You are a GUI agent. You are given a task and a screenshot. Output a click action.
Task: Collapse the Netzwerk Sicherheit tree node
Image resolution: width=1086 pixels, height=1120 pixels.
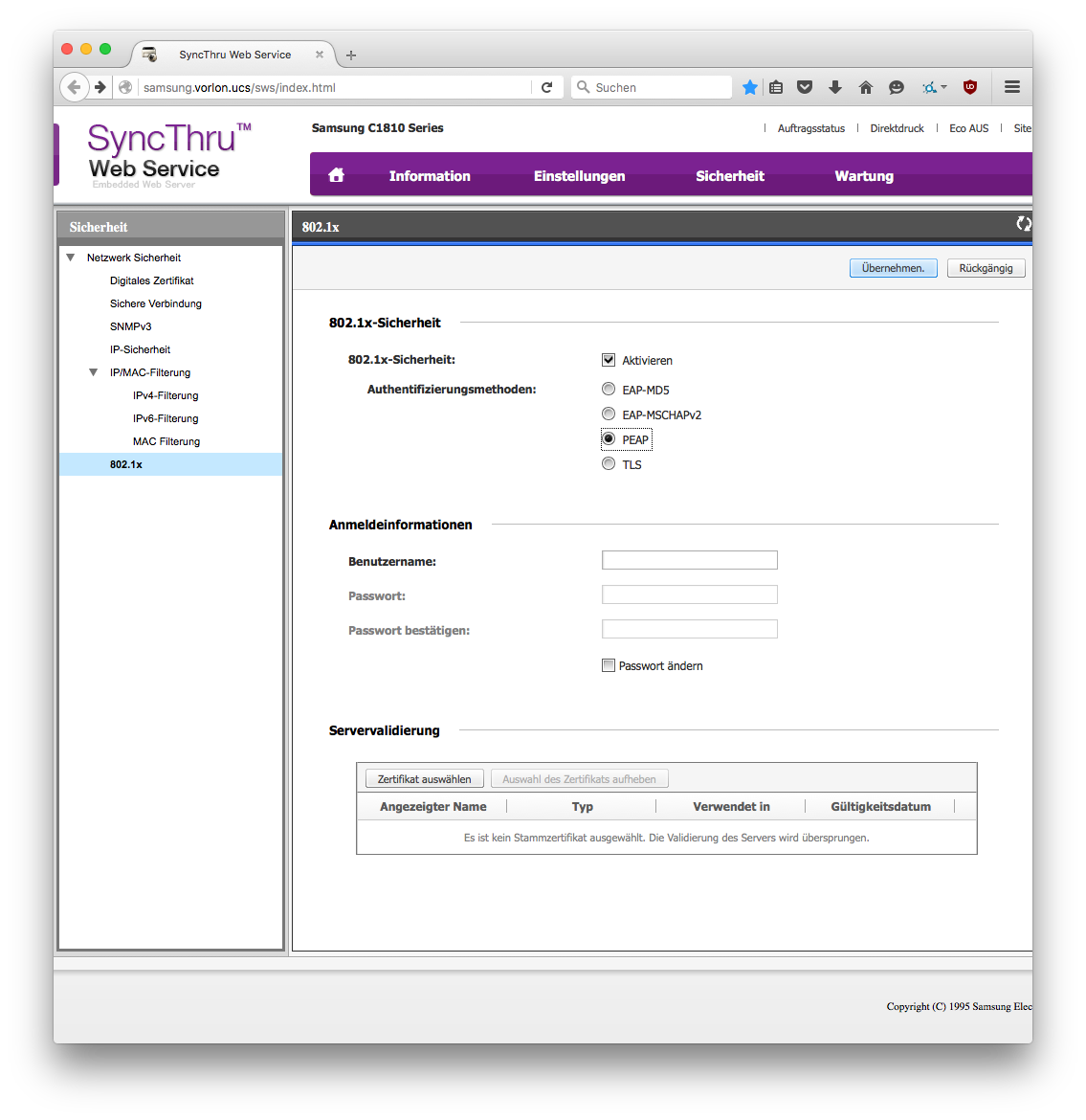coord(71,258)
